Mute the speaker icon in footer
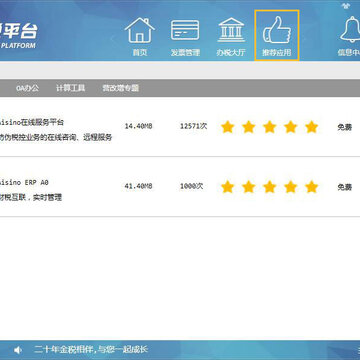Viewport: 360px width, 360px height. pyautogui.click(x=18, y=350)
